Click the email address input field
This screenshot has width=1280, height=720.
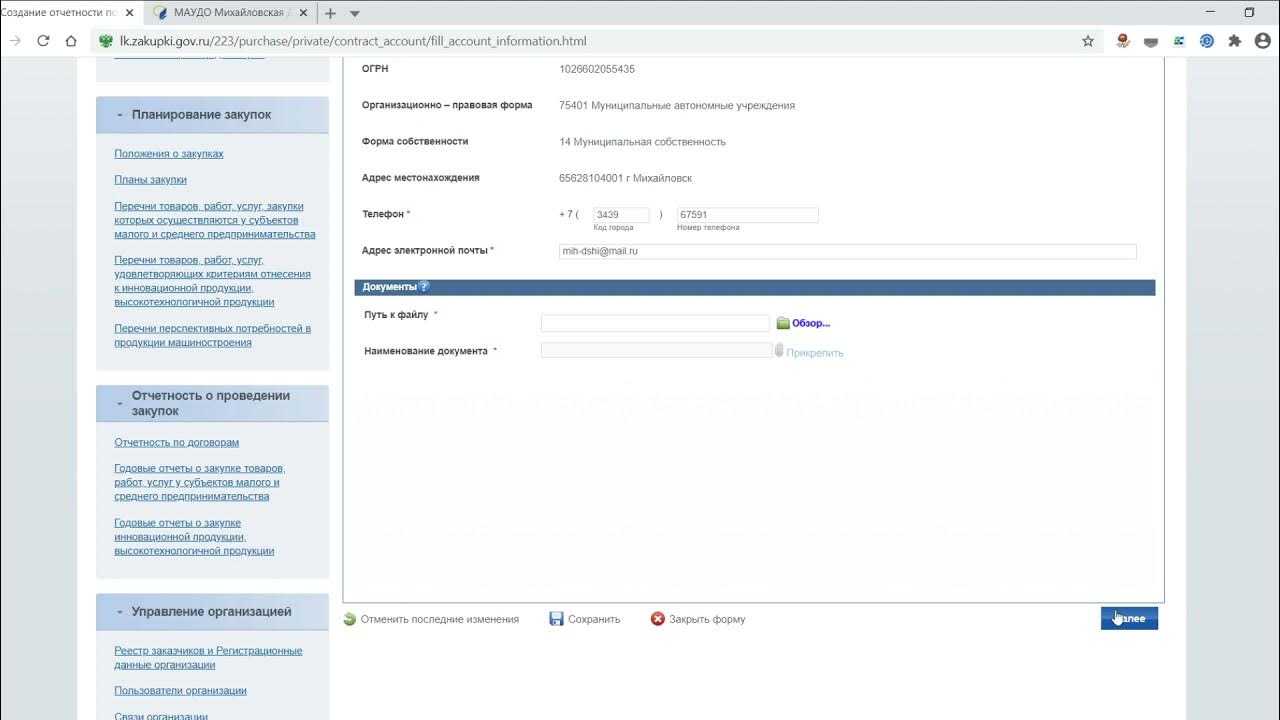coord(848,252)
